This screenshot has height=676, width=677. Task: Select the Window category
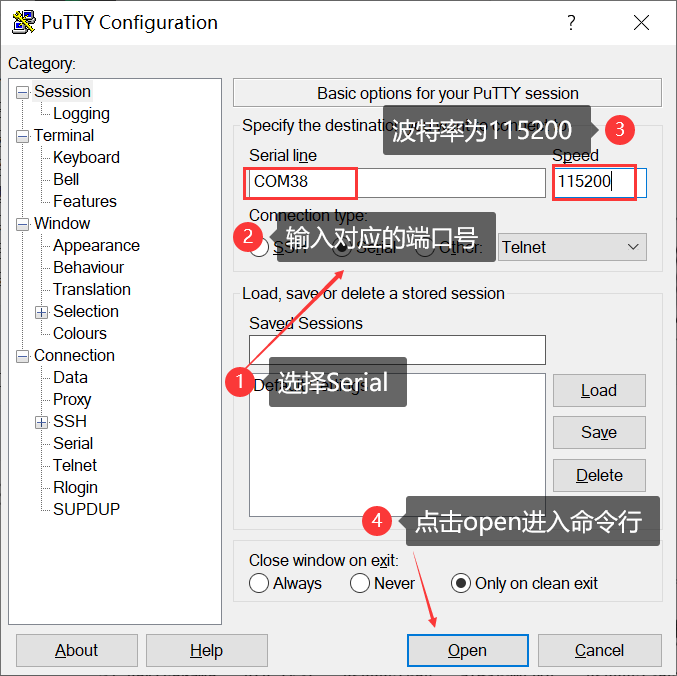pyautogui.click(x=62, y=224)
